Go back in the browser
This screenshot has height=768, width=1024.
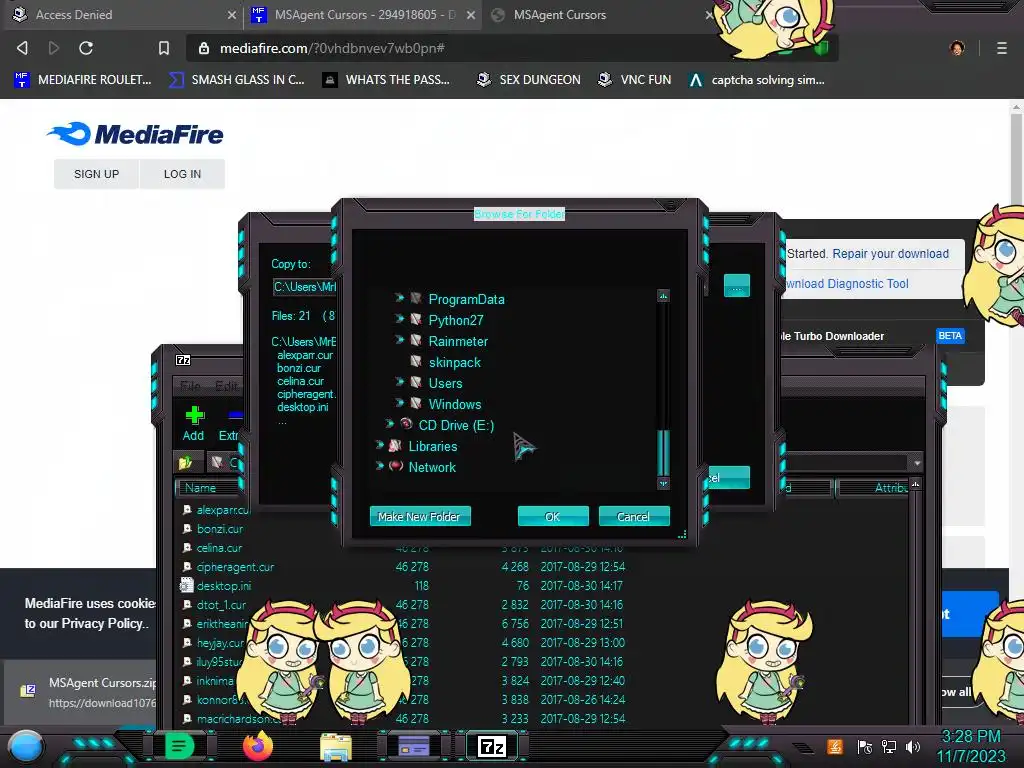[22, 48]
